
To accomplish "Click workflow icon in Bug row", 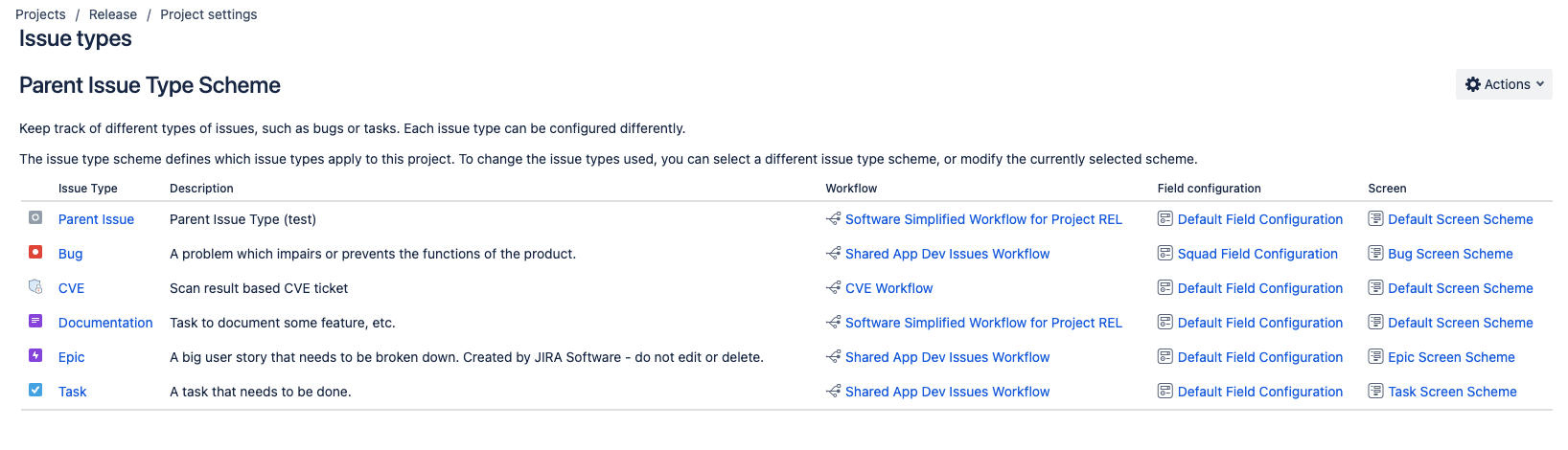I will click(x=834, y=253).
